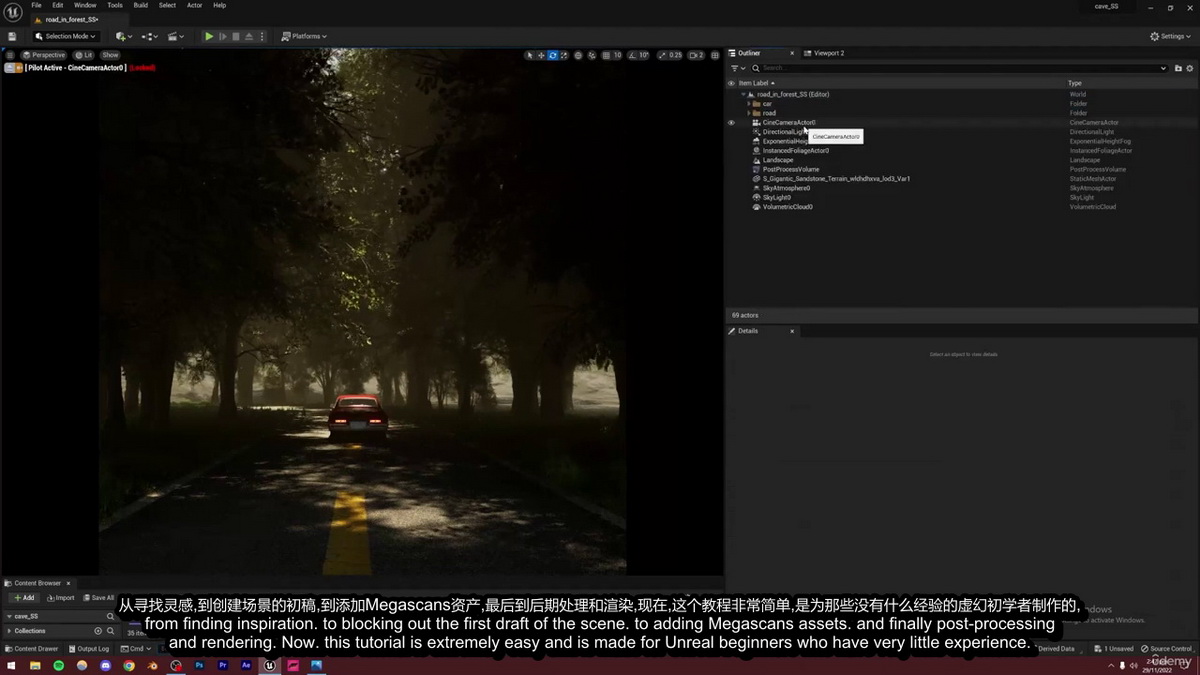1200x675 pixels.
Task: Sort the Outliner by Type column
Action: (1075, 83)
